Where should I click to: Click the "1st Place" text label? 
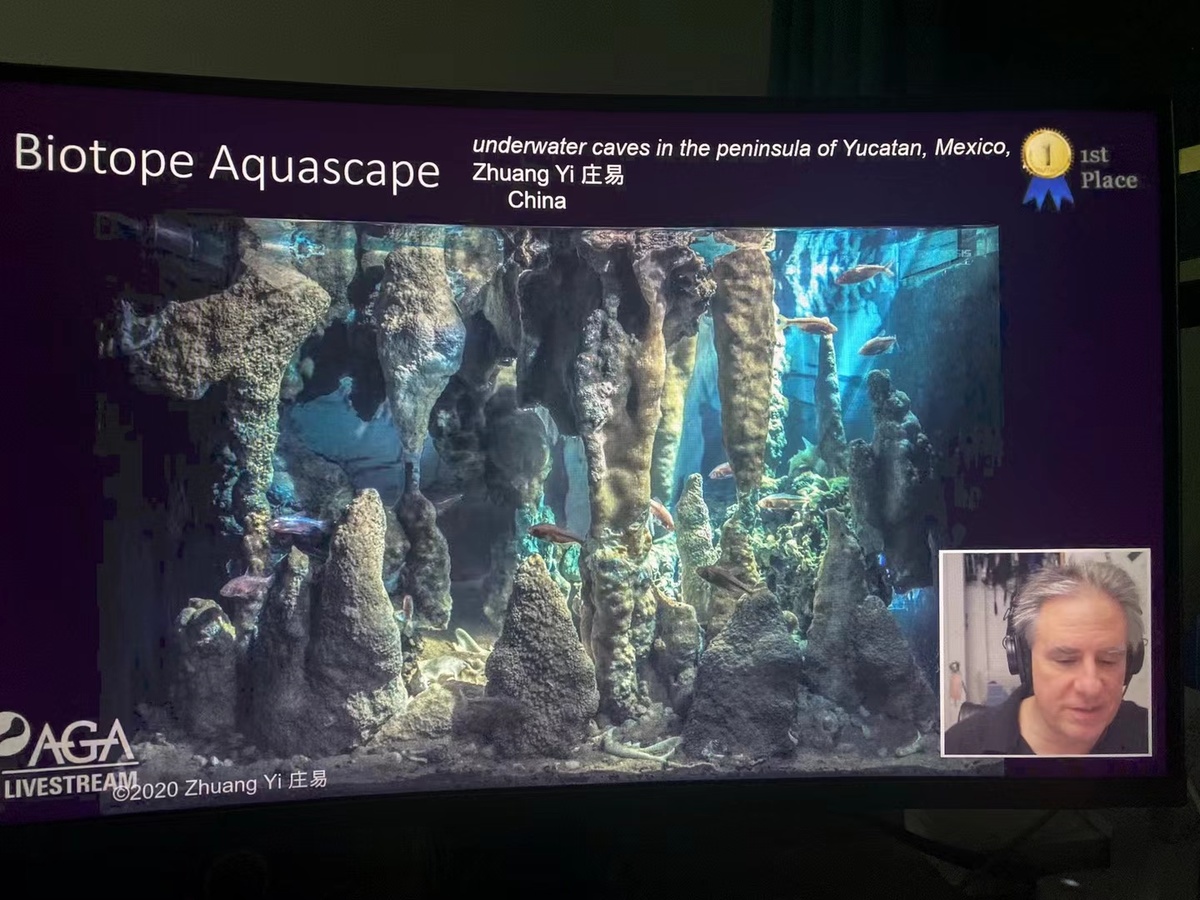[1107, 168]
